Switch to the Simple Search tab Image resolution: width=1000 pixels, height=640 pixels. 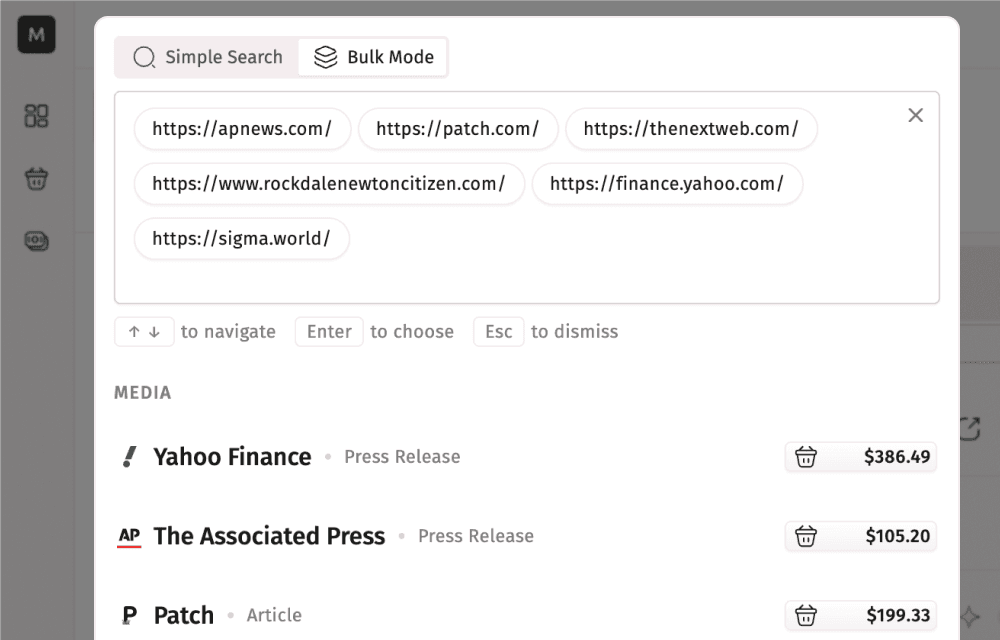[207, 57]
